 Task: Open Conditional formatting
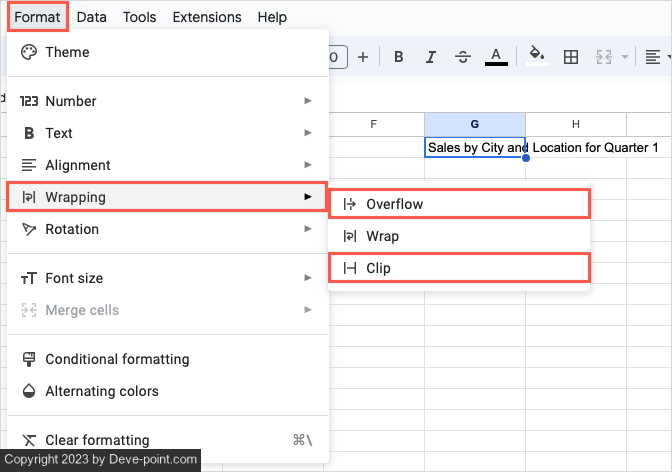pyautogui.click(x=116, y=359)
